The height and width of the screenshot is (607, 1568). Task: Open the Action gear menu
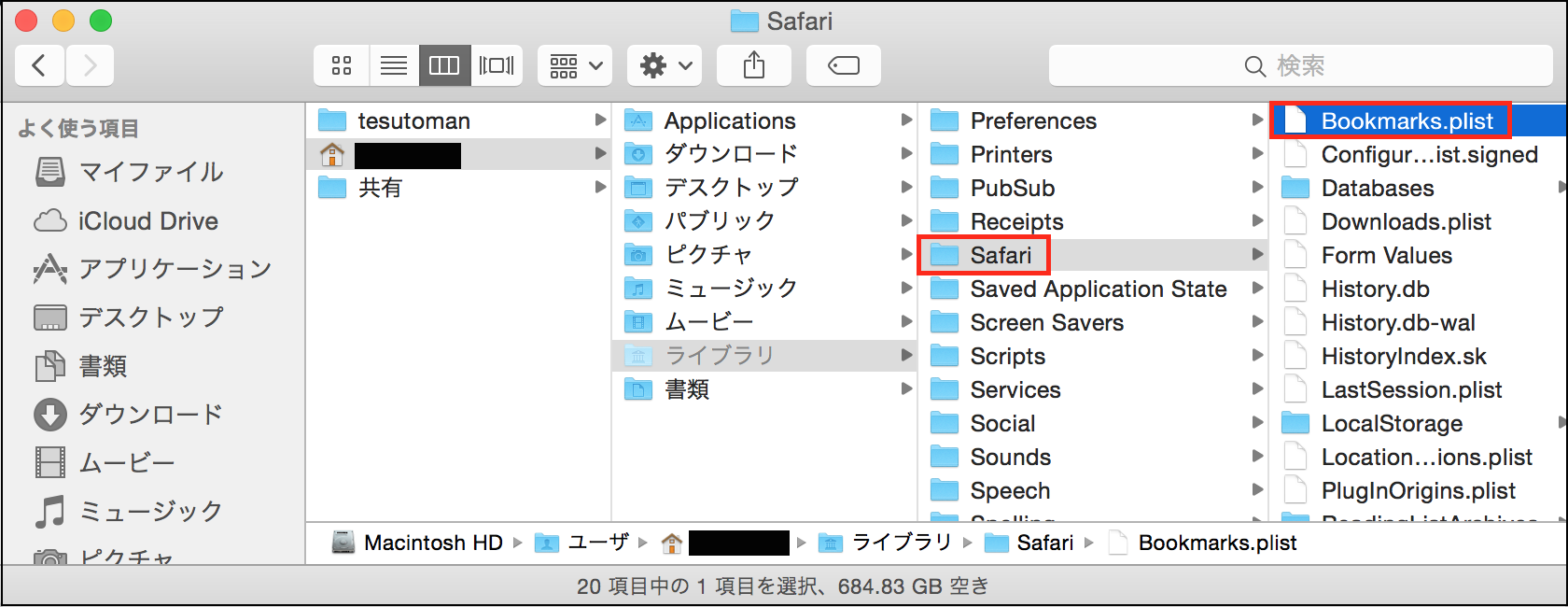coord(665,65)
